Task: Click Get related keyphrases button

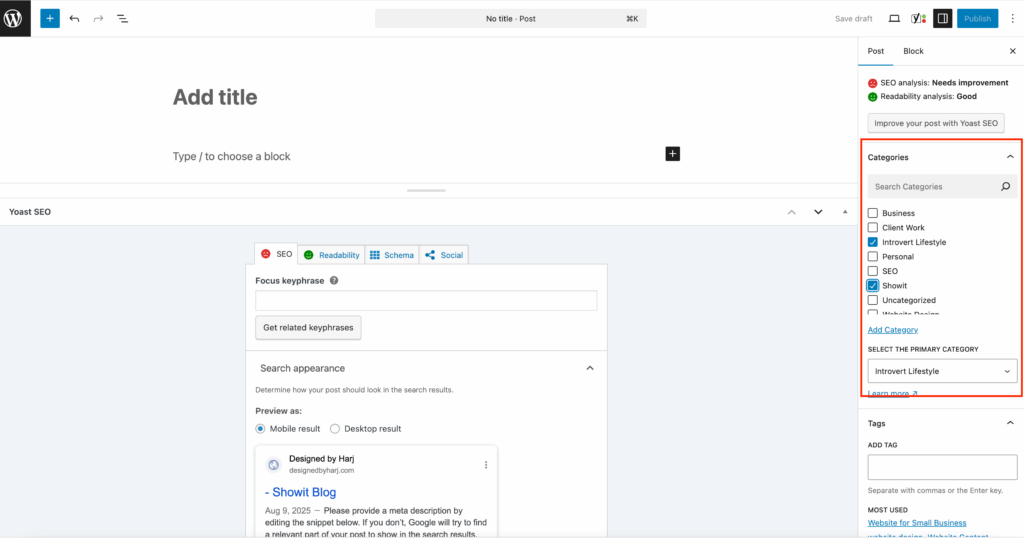Action: tap(308, 328)
